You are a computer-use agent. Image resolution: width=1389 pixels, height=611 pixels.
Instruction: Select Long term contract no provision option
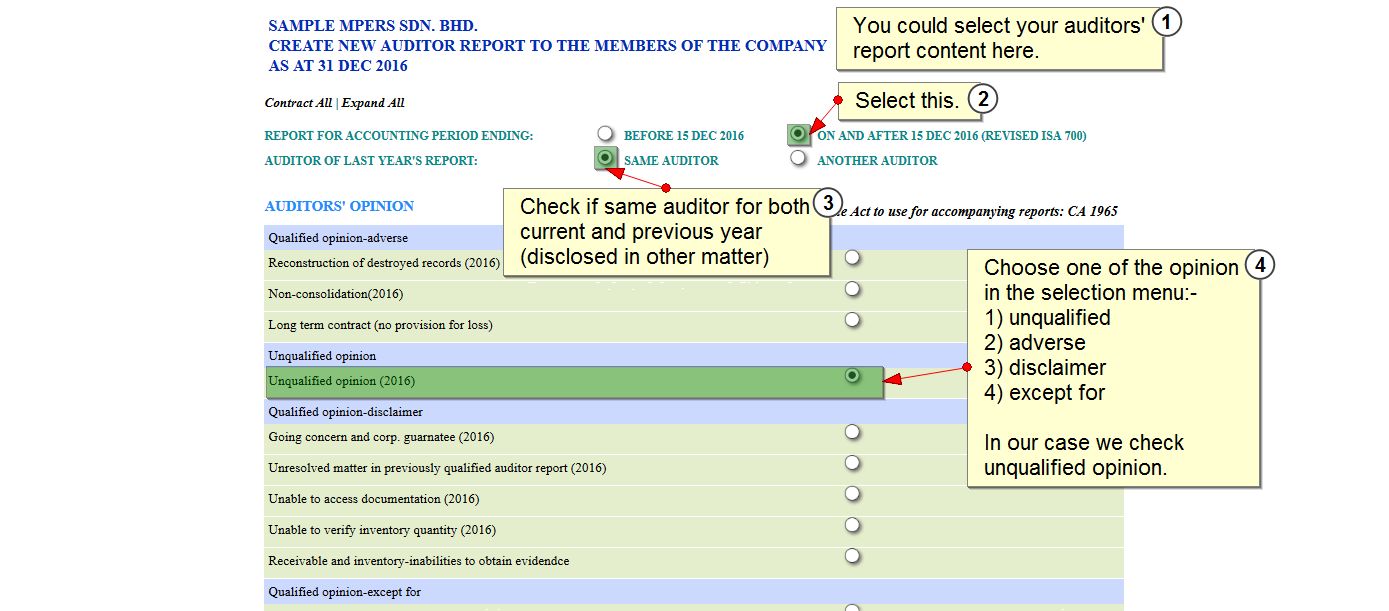point(852,320)
